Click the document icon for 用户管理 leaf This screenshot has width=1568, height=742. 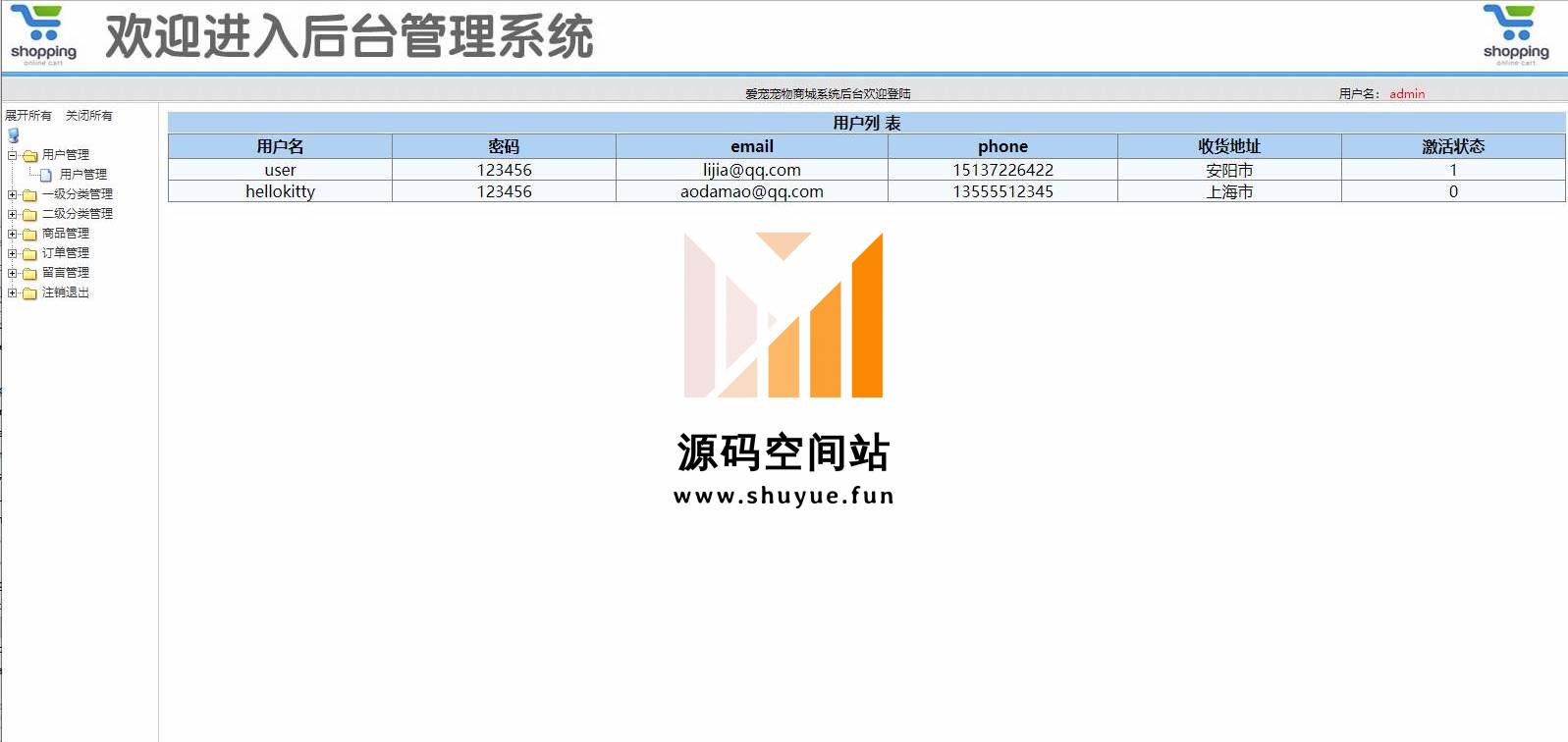pyautogui.click(x=46, y=175)
